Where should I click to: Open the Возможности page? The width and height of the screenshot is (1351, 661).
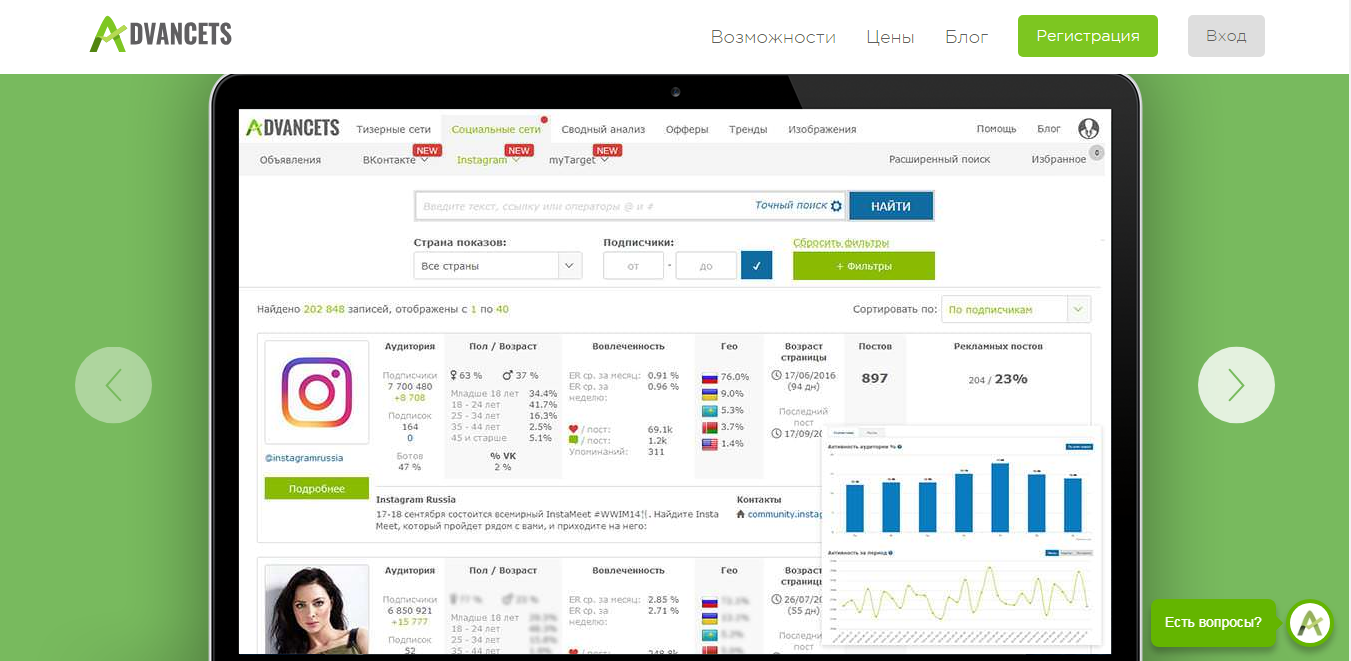pyautogui.click(x=773, y=37)
